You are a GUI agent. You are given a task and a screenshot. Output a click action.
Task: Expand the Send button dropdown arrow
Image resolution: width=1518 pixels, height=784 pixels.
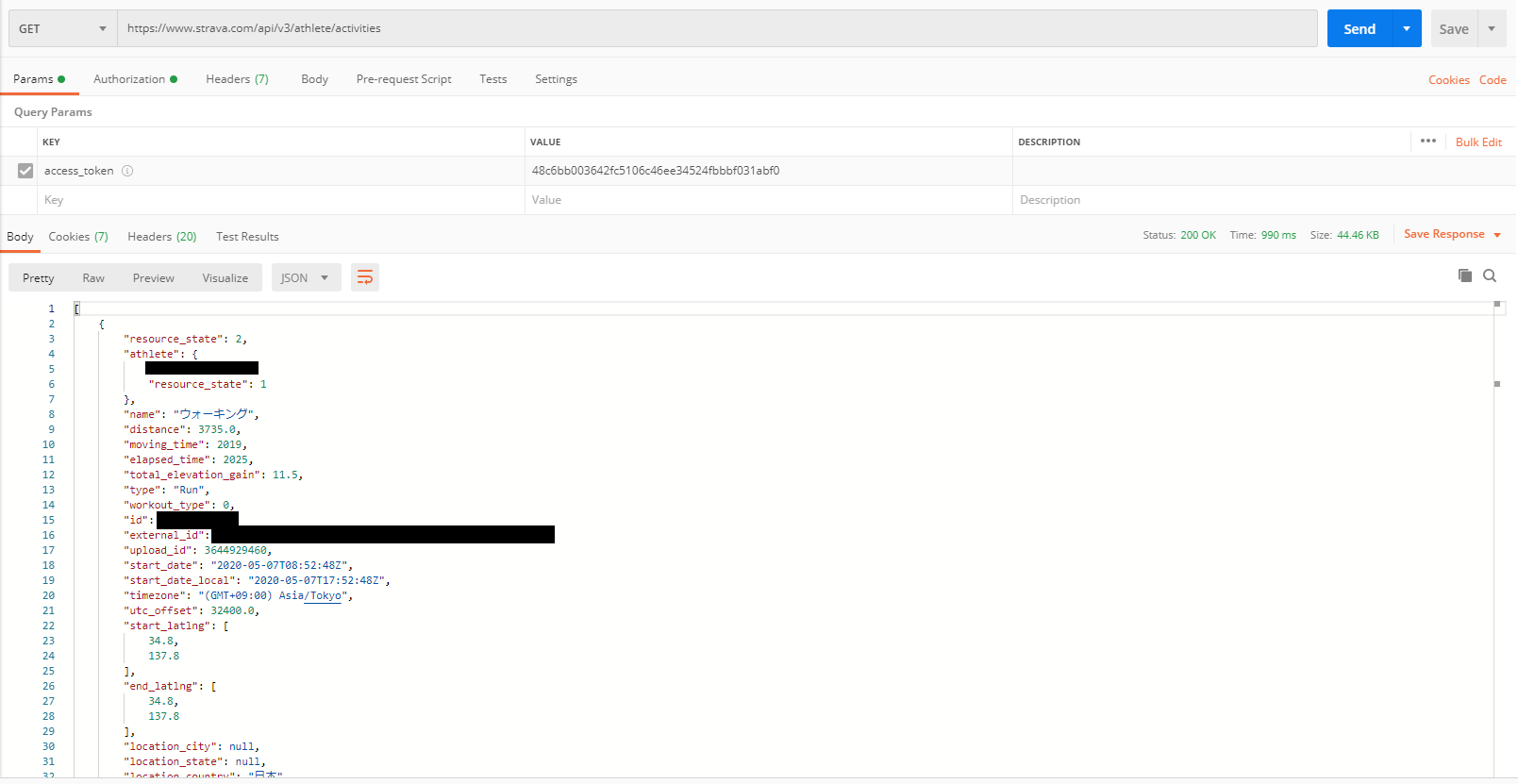(x=1407, y=28)
